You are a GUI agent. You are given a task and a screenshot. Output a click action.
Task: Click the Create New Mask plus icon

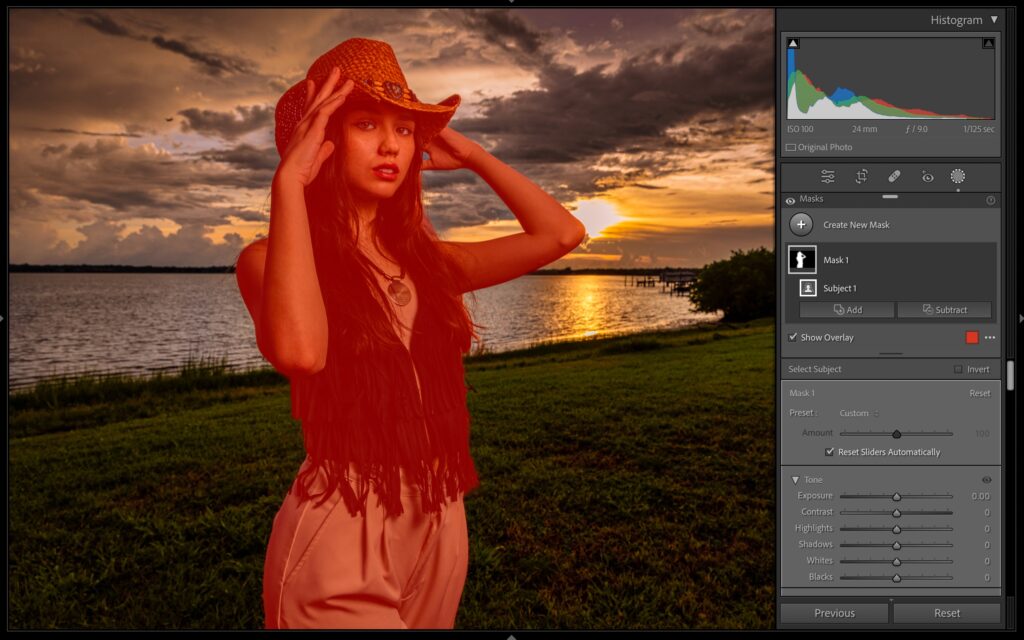pyautogui.click(x=801, y=225)
